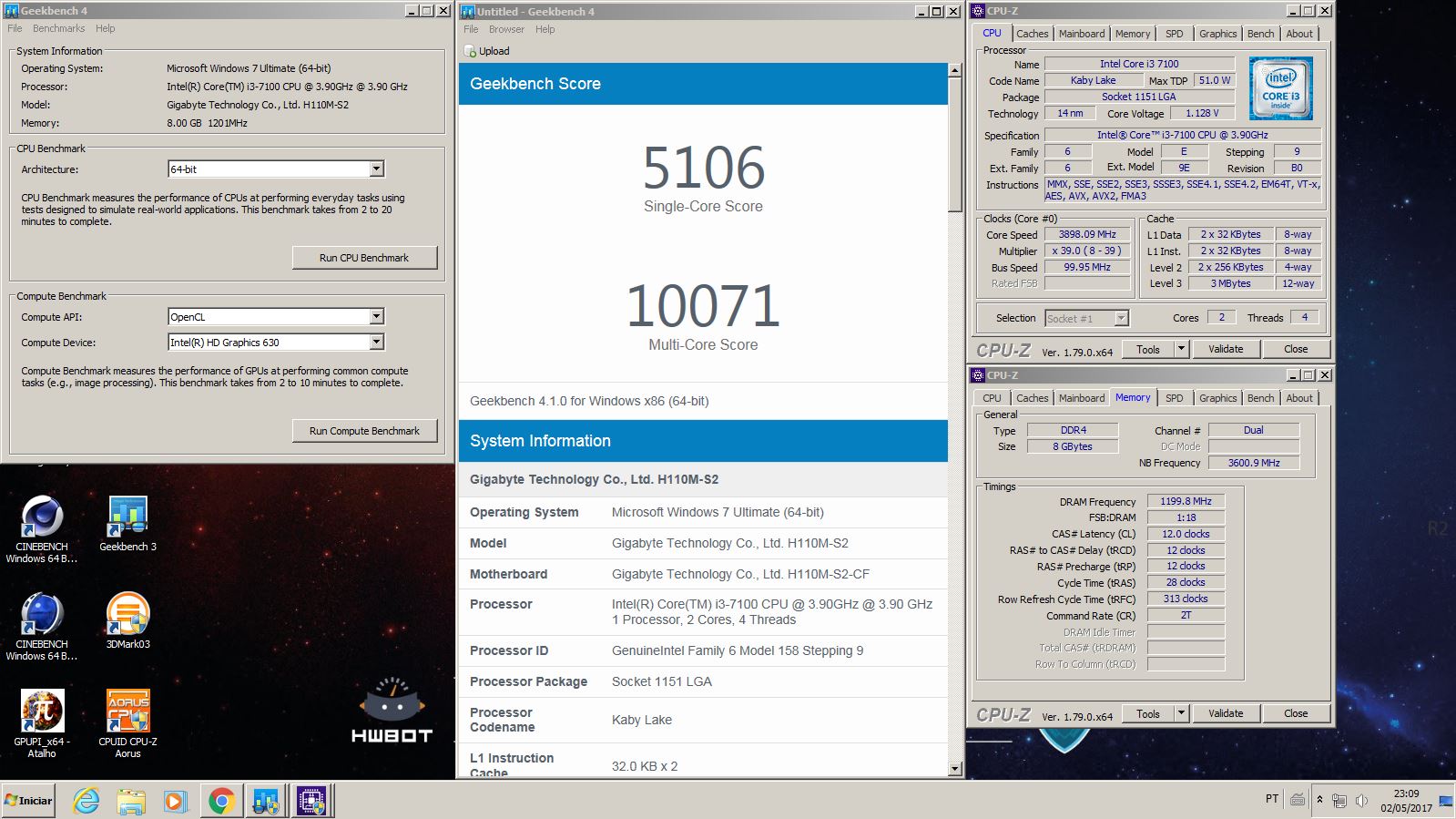Switch to Graphics tab in lower CPU-Z window
Viewport: 1456px width, 819px height.
(x=1217, y=398)
